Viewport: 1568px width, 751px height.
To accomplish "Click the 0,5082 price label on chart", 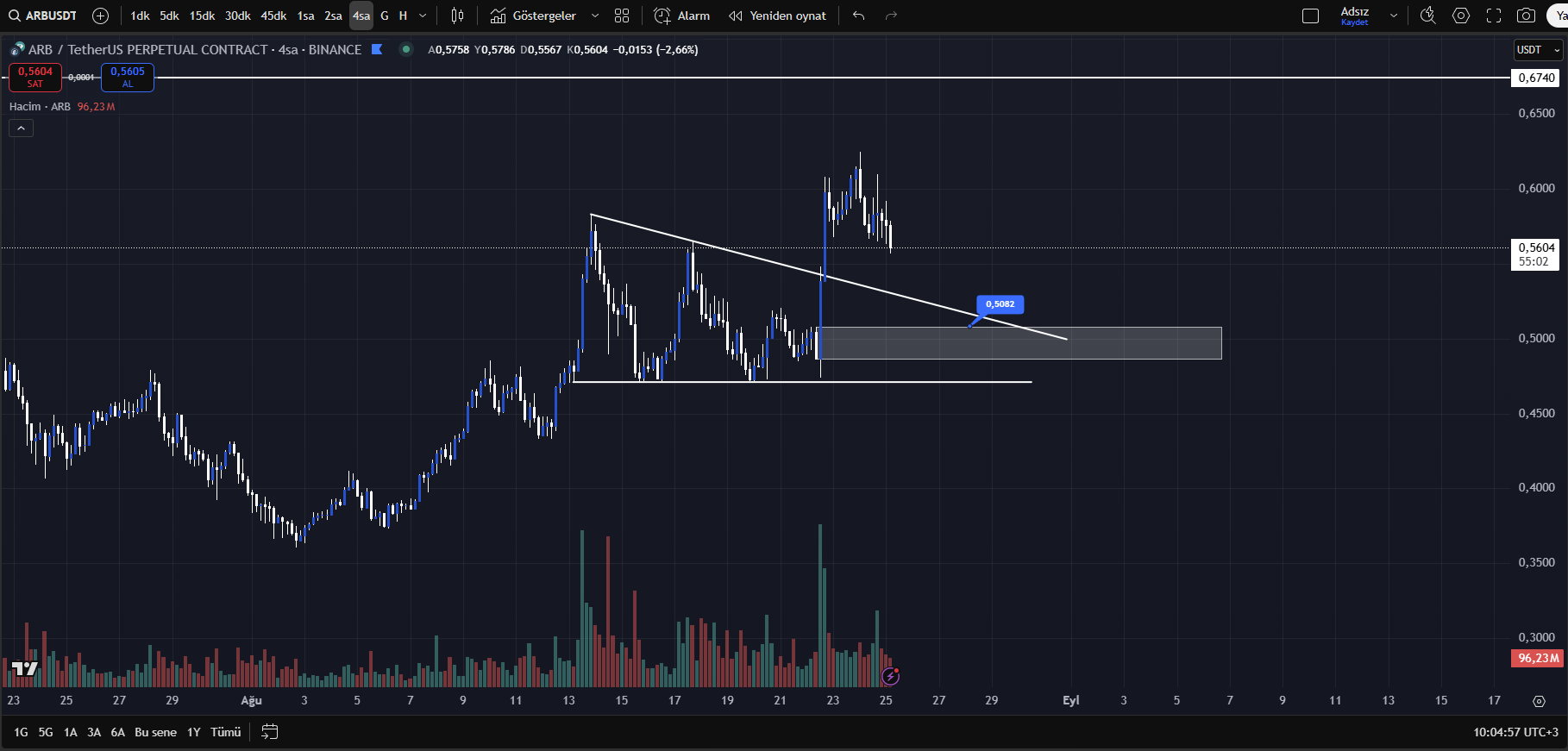I will (1000, 304).
